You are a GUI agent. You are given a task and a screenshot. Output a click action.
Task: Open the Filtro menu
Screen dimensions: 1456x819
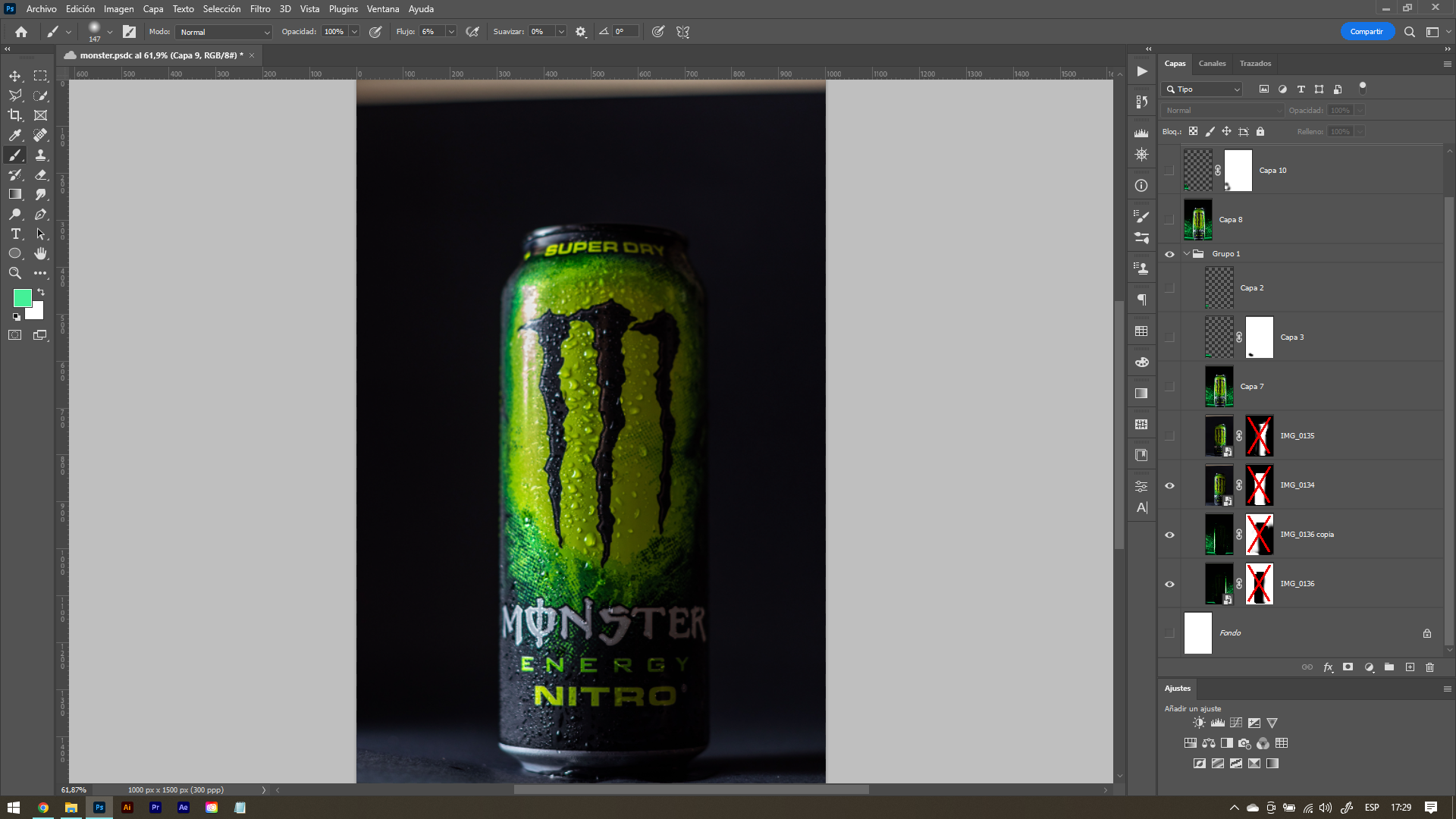(260, 9)
